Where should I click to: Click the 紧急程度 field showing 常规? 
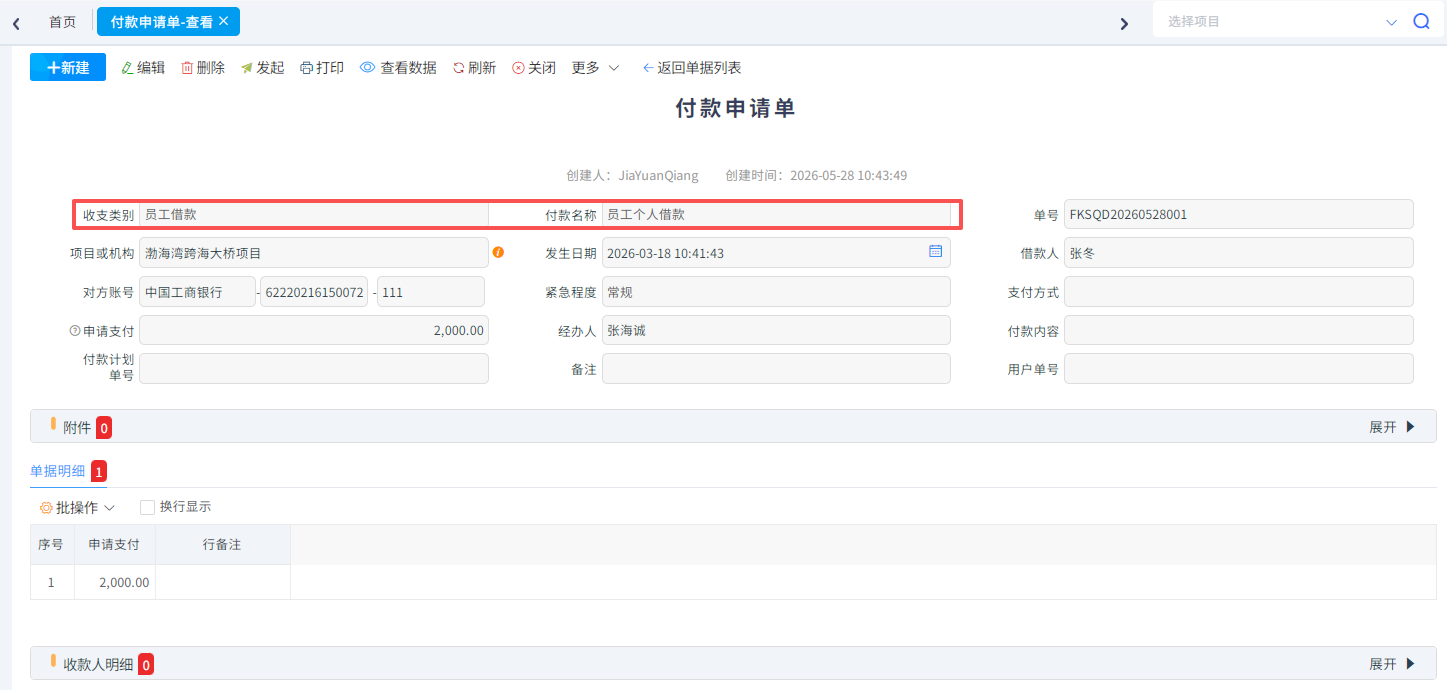(776, 292)
